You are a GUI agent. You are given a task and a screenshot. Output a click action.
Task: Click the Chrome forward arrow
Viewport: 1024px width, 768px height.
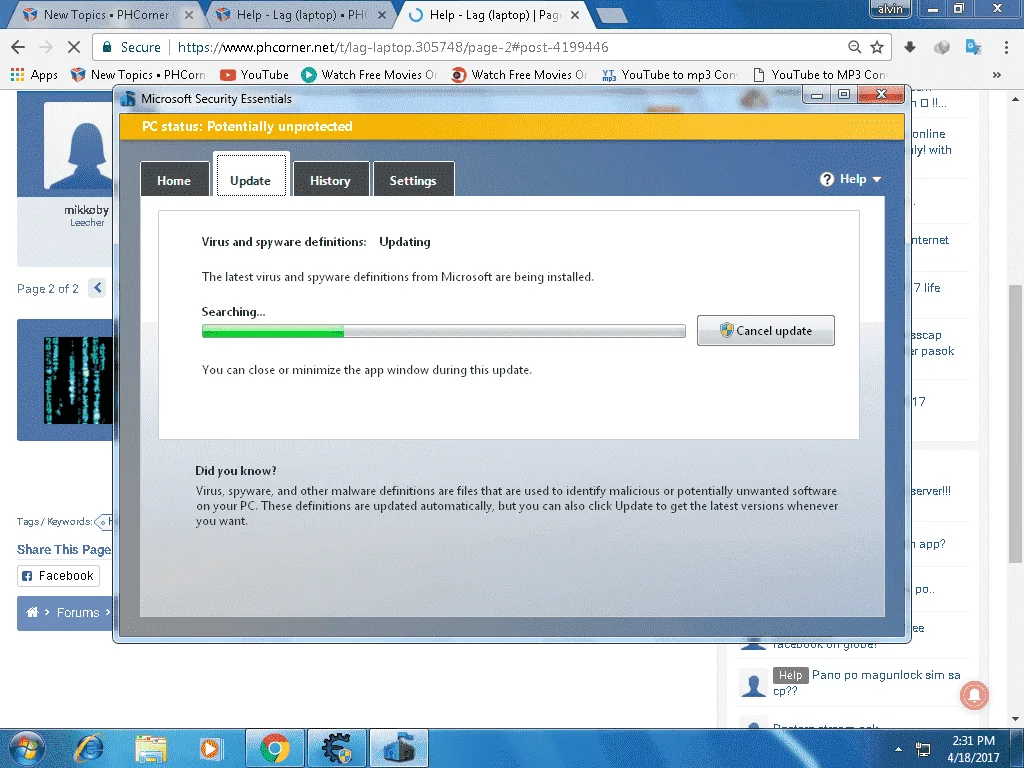point(46,47)
